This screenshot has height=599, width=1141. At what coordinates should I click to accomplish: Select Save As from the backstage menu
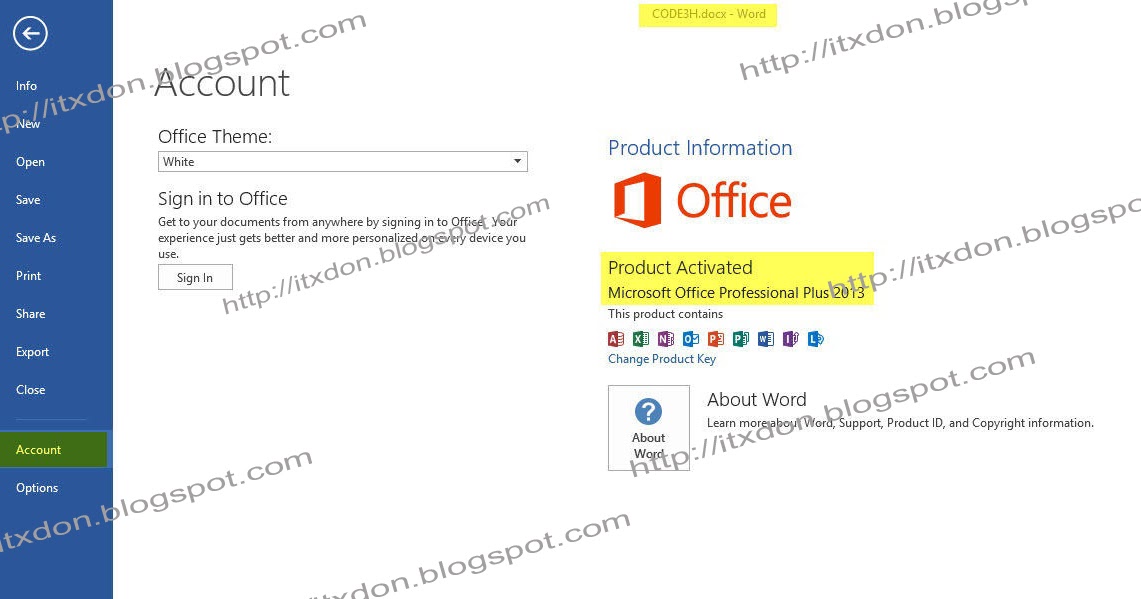[36, 238]
